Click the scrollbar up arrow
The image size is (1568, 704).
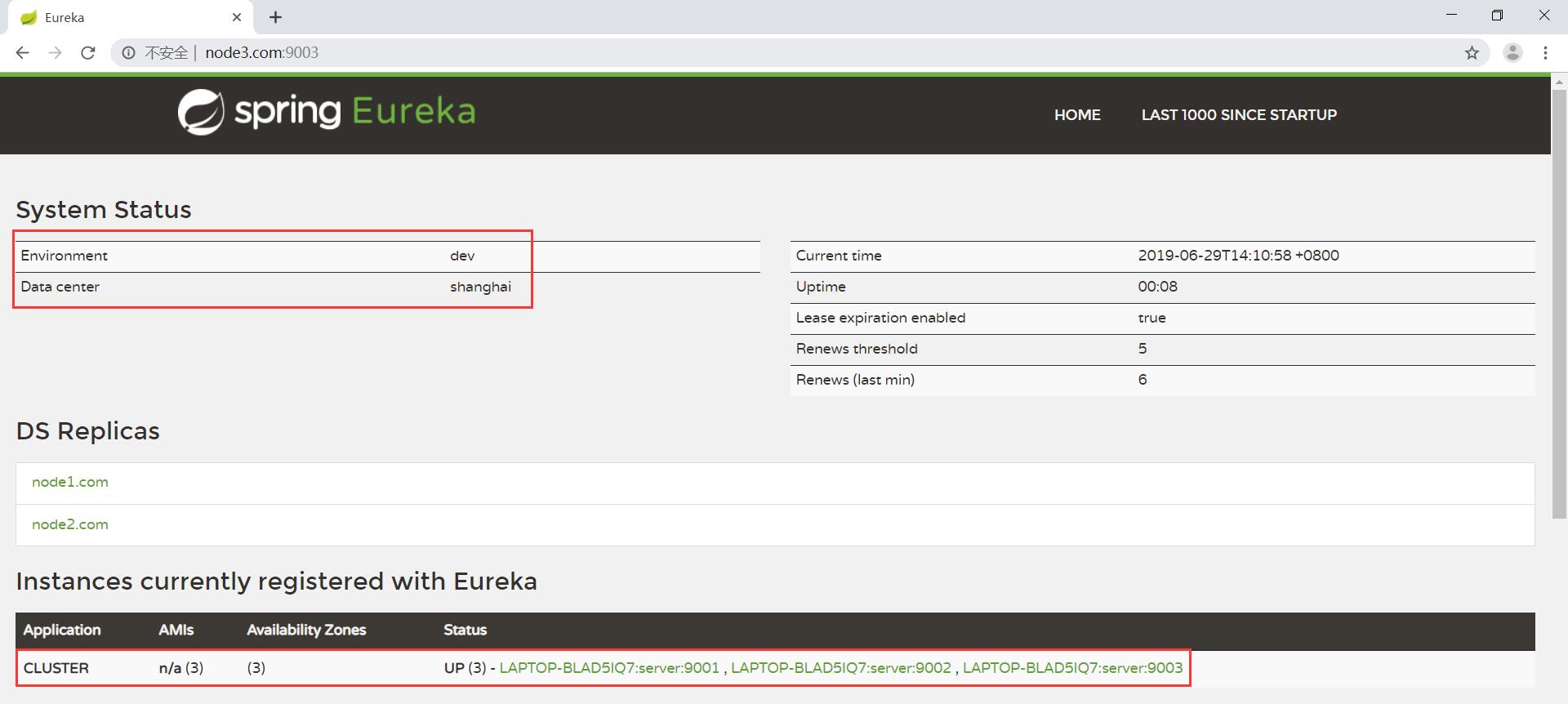1559,82
